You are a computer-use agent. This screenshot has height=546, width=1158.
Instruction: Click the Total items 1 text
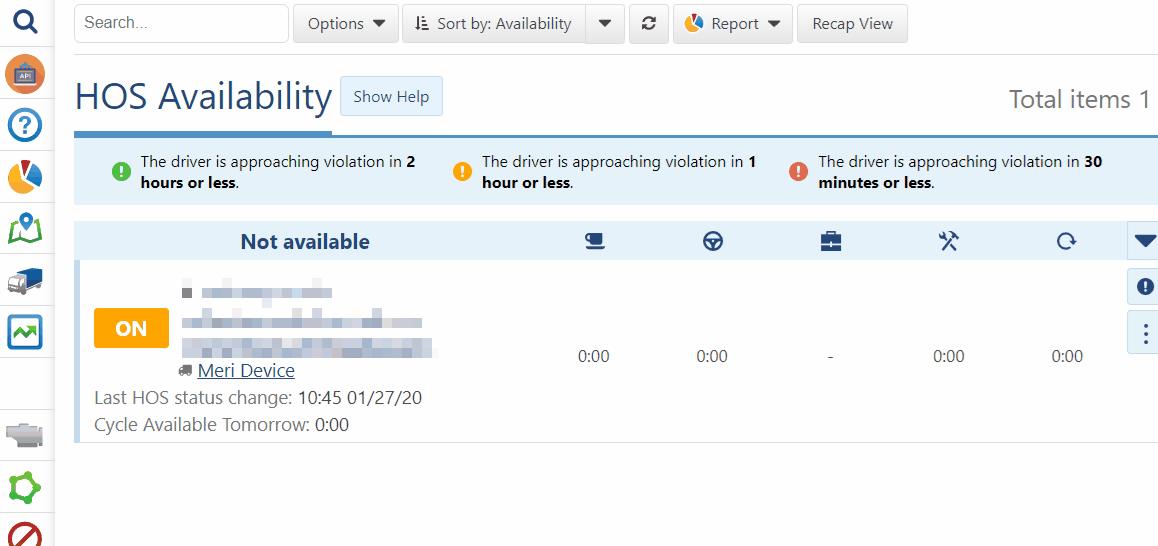coord(1080,99)
